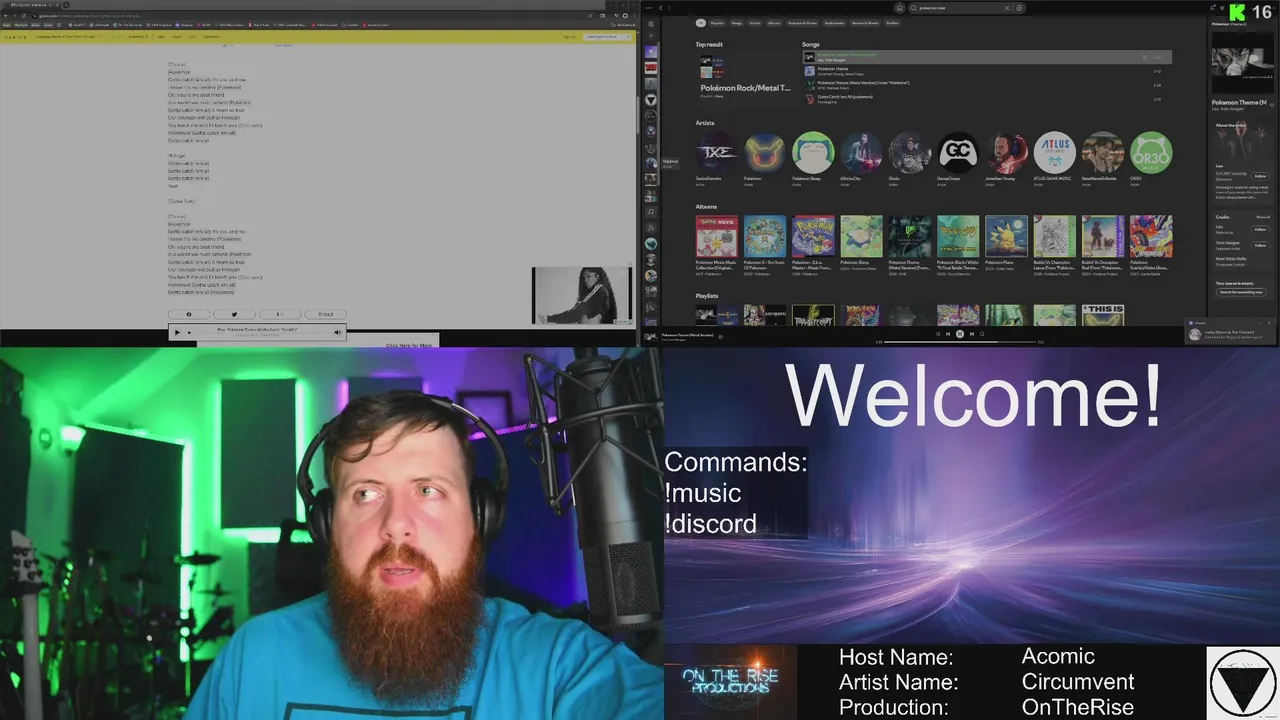This screenshot has width=1280, height=720.
Task: Open Spotify Home button
Action: click(x=899, y=8)
